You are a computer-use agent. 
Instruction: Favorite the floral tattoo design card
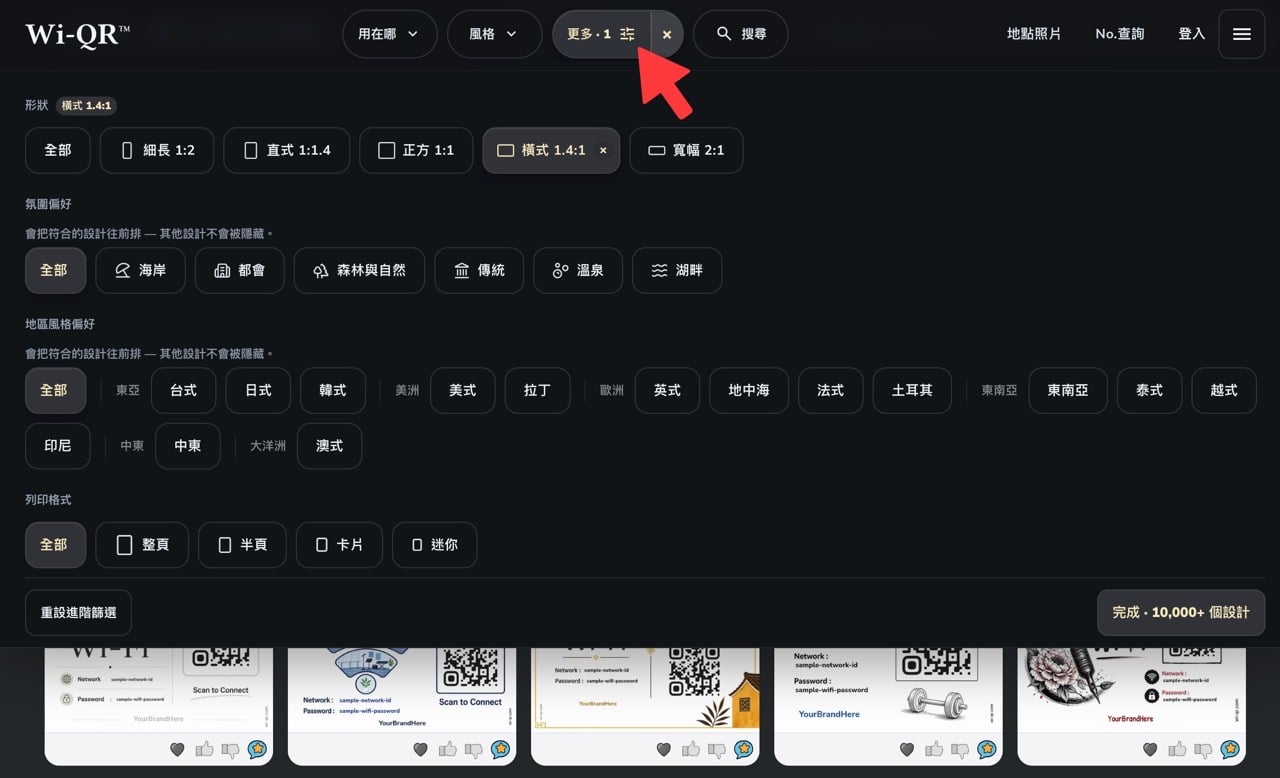pos(1150,749)
